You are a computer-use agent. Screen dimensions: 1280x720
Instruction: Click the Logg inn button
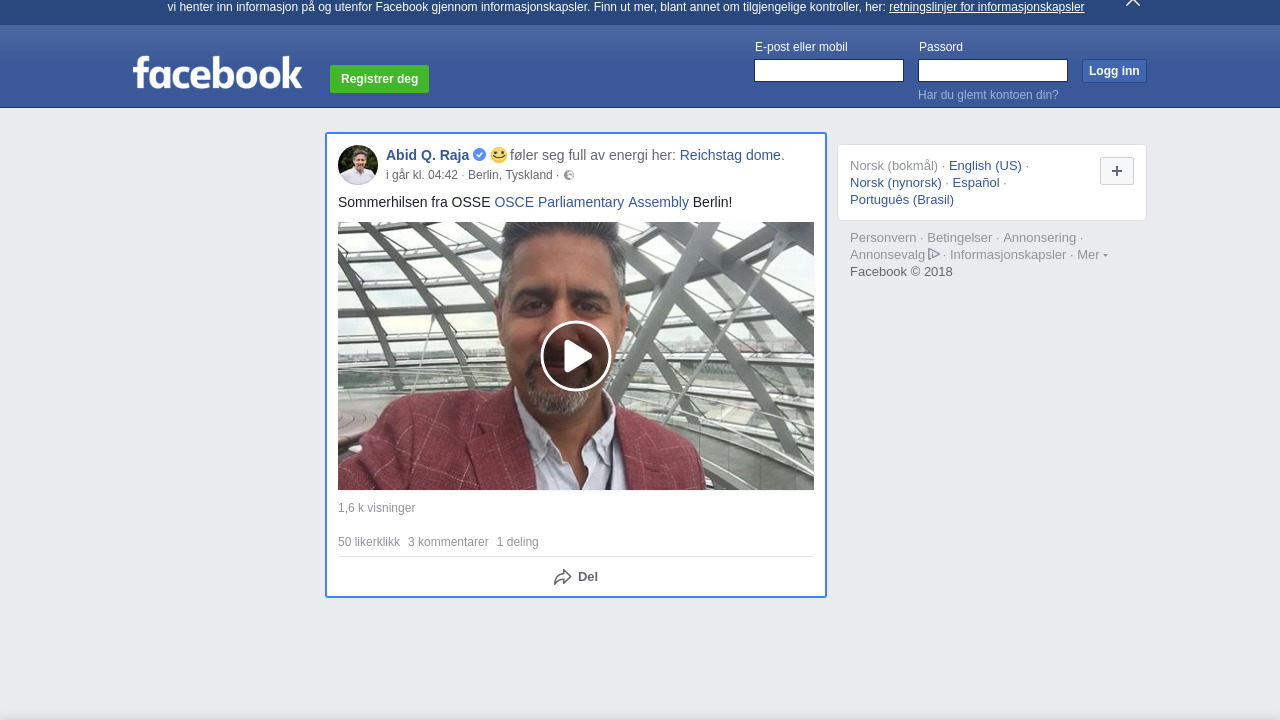pyautogui.click(x=1114, y=71)
